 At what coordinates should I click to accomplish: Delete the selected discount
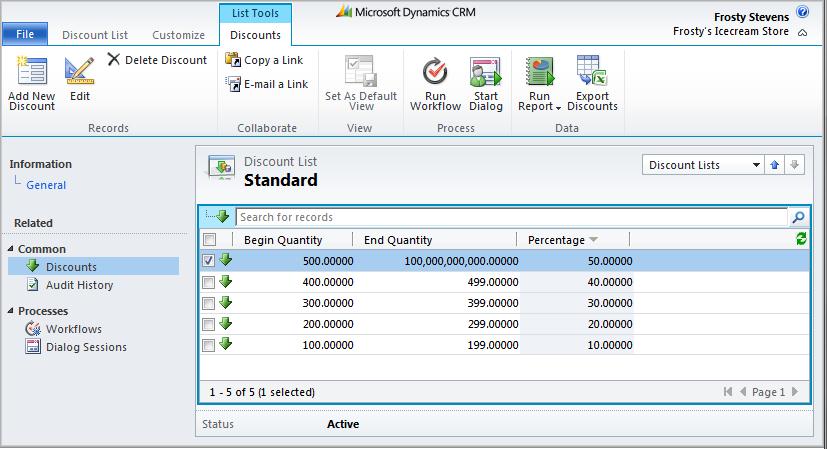[x=157, y=60]
